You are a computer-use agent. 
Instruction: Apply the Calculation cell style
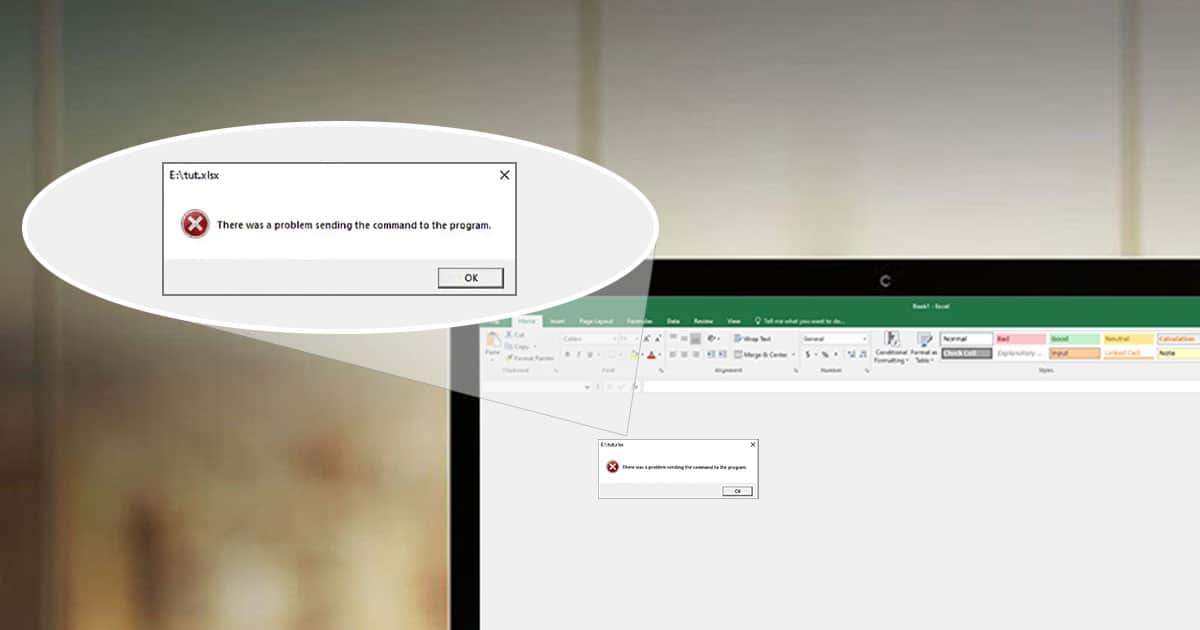pos(1178,339)
